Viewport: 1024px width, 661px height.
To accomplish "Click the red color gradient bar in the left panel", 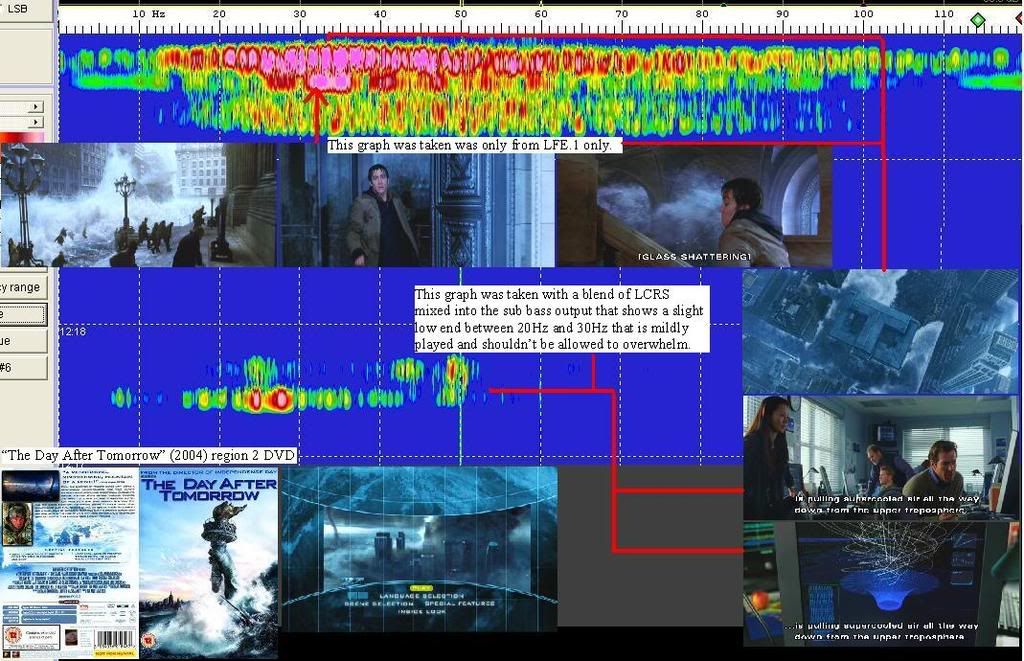I will point(22,138).
